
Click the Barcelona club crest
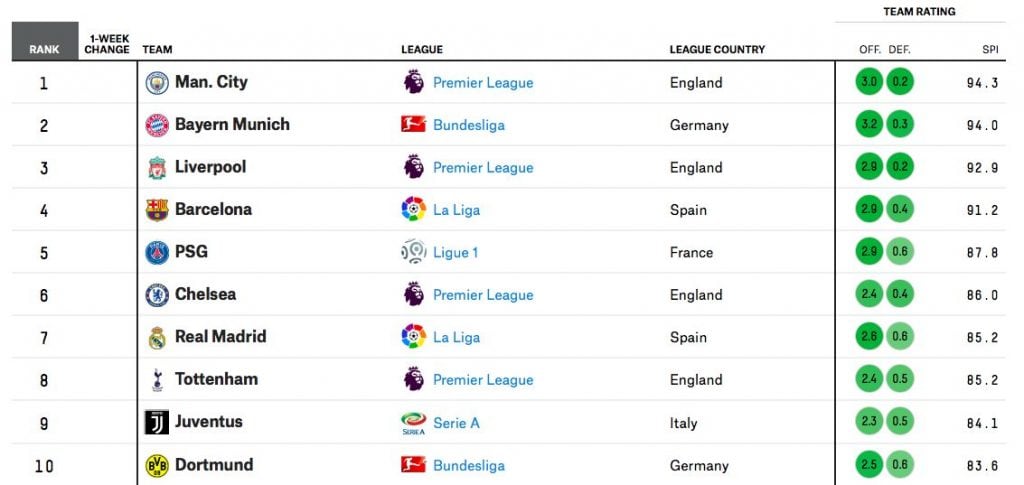(157, 210)
